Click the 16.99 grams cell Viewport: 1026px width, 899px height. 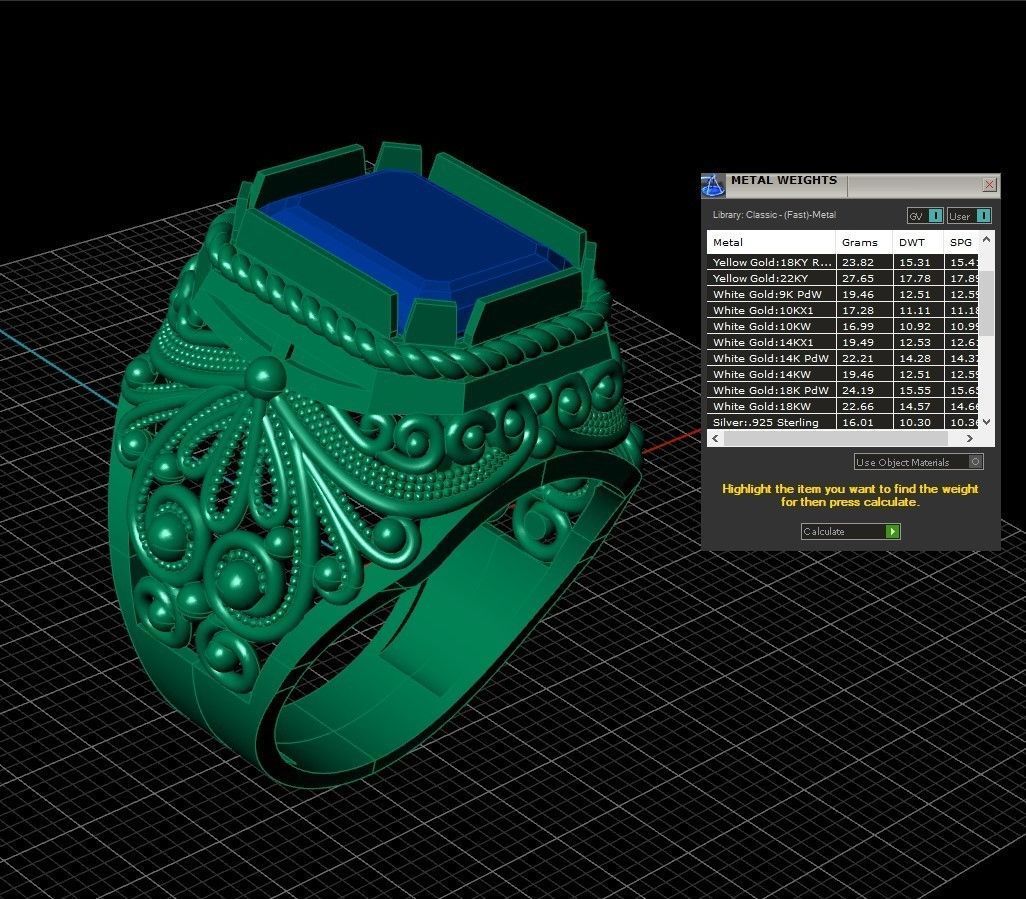point(864,326)
